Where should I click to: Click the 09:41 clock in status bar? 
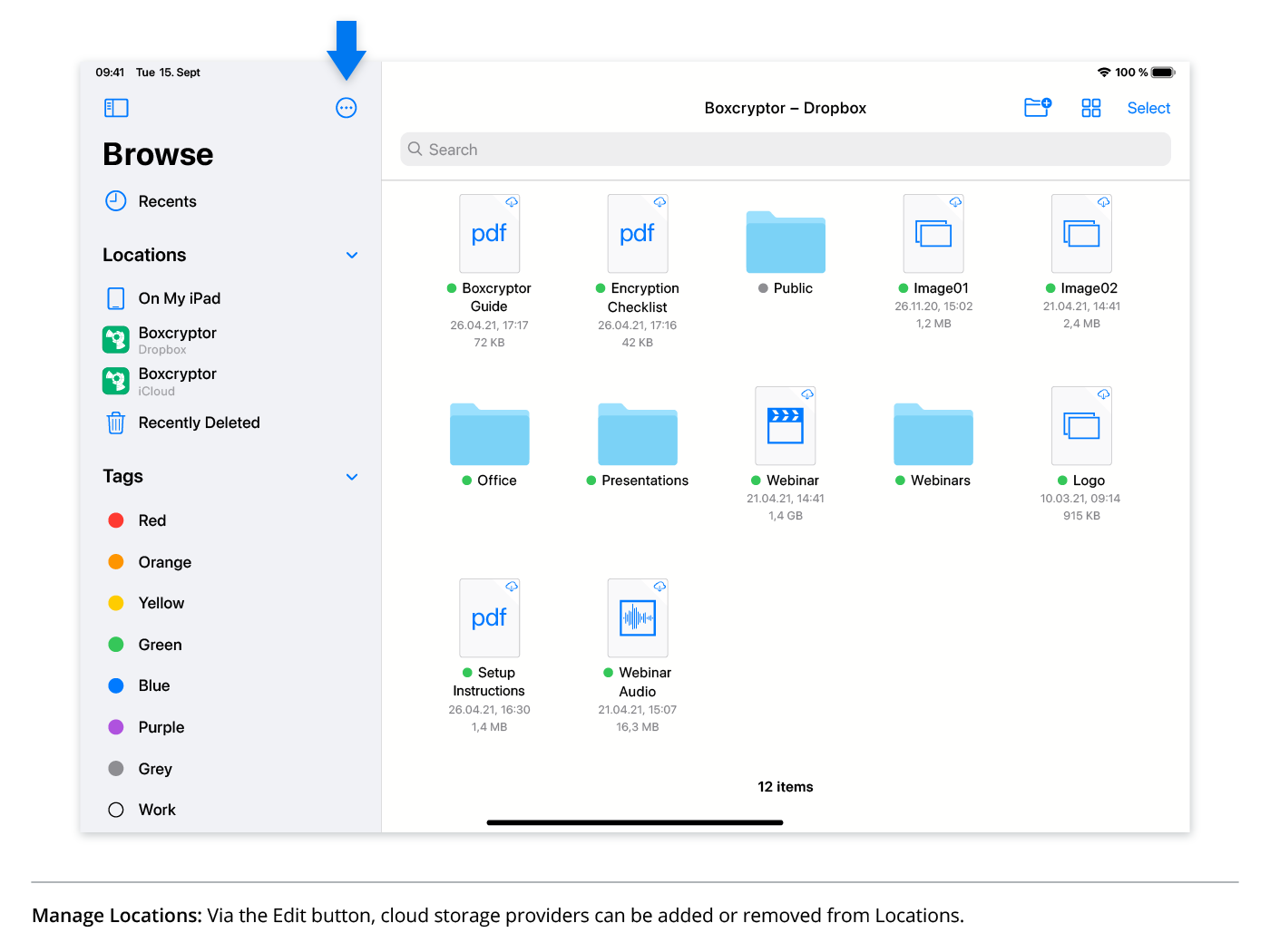click(x=110, y=73)
